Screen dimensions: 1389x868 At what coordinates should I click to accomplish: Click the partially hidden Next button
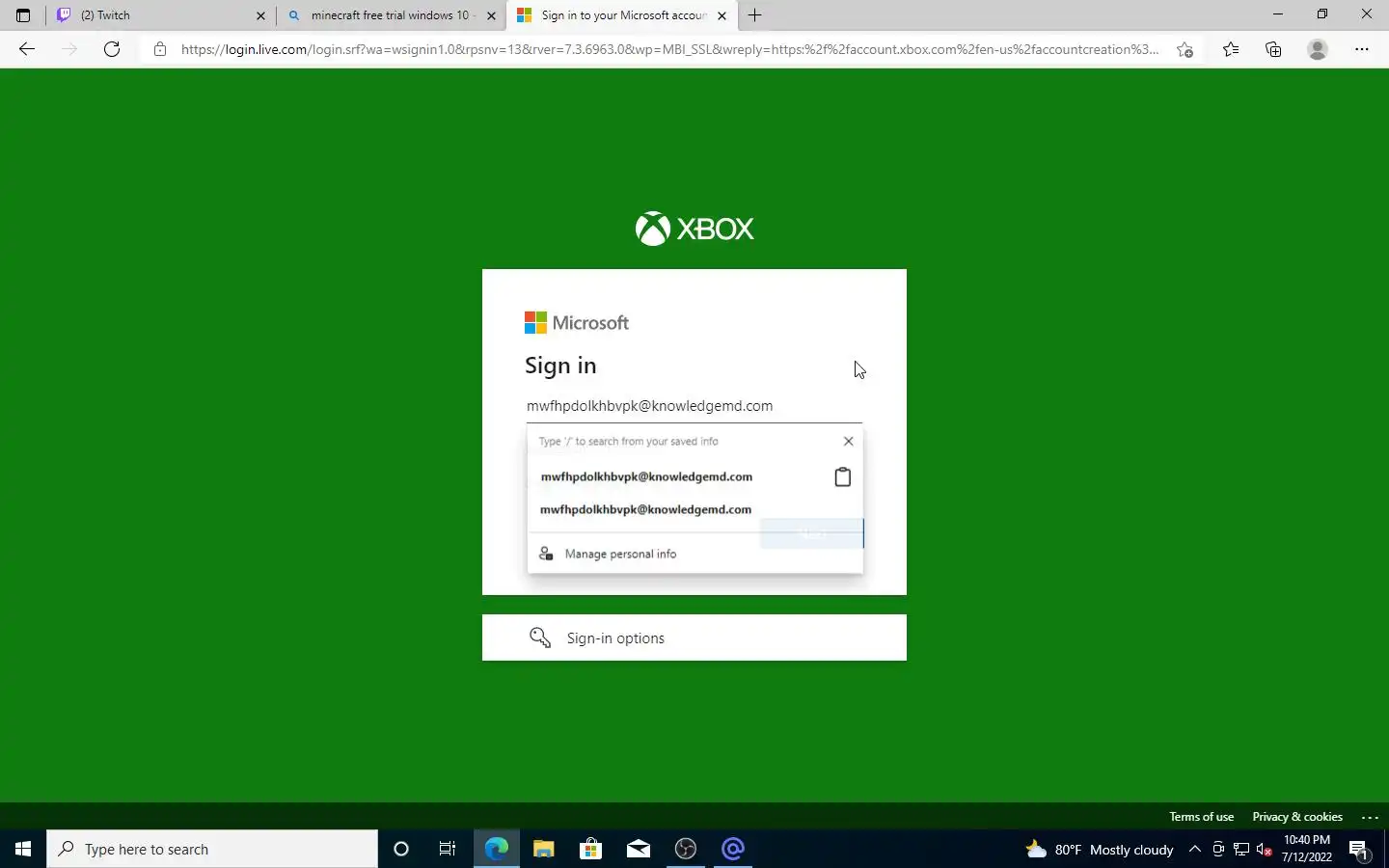812,533
